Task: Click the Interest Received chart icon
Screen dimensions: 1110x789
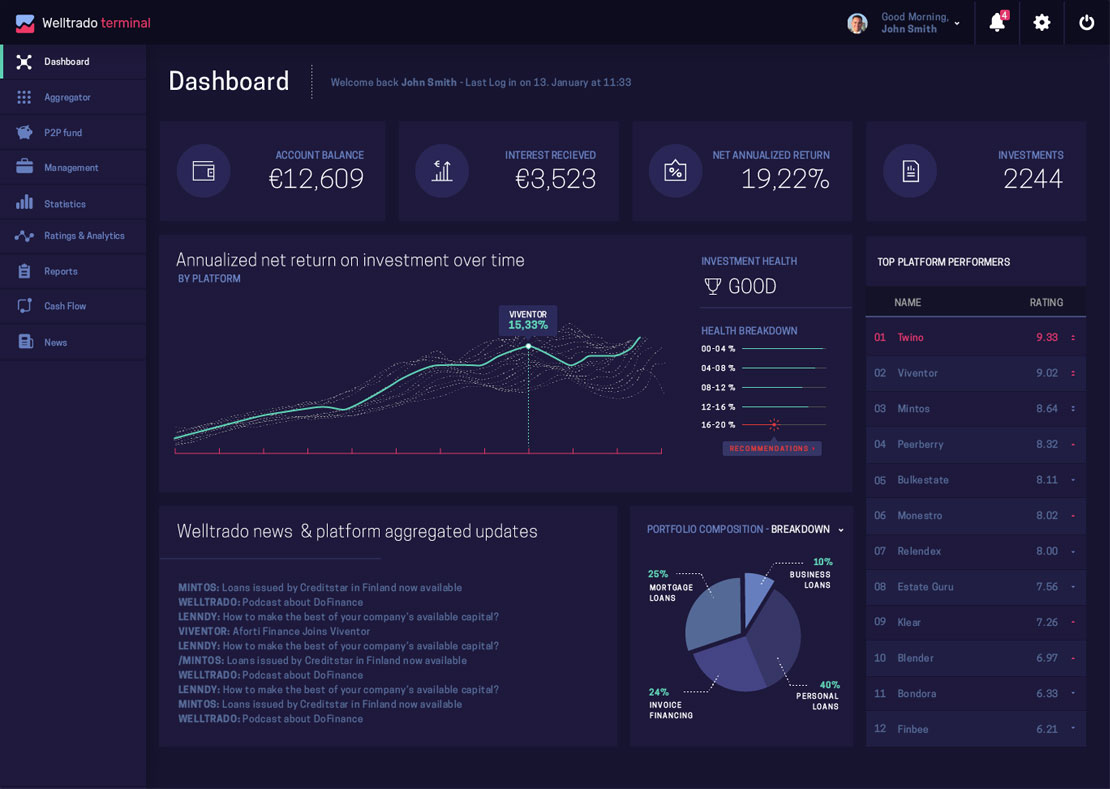Action: 442,171
